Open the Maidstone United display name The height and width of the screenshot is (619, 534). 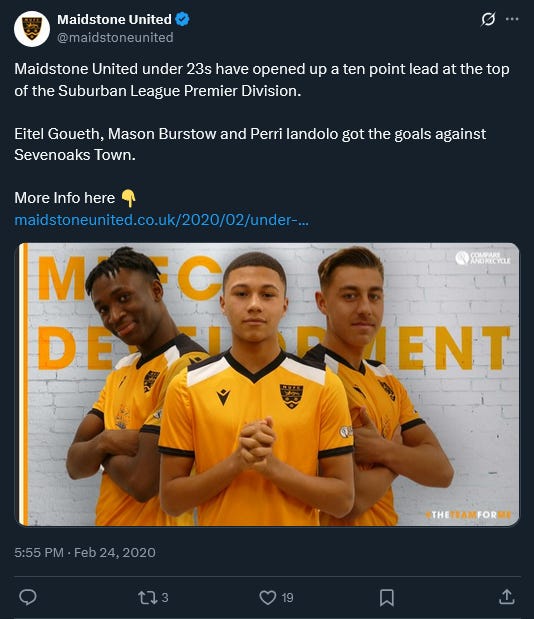[114, 19]
